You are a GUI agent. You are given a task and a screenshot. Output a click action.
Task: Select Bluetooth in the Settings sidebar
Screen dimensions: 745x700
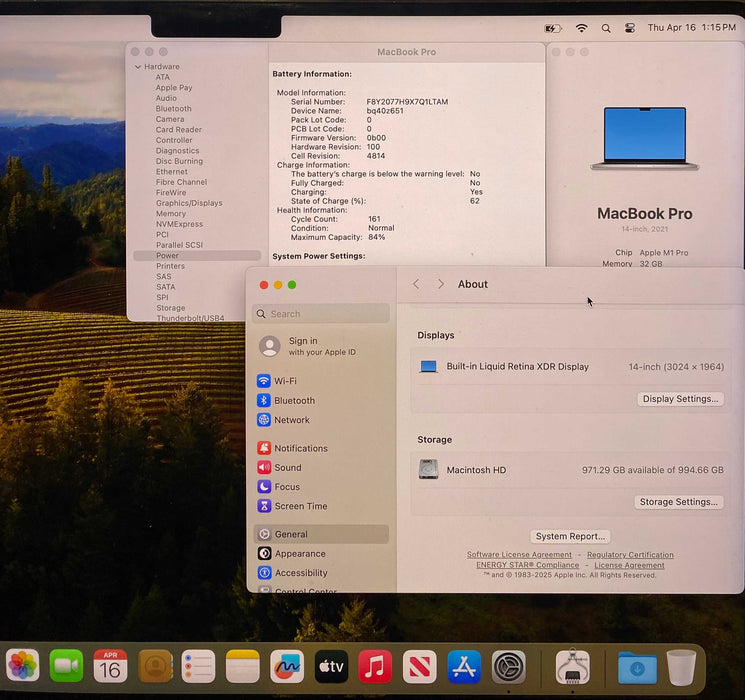click(x=321, y=400)
